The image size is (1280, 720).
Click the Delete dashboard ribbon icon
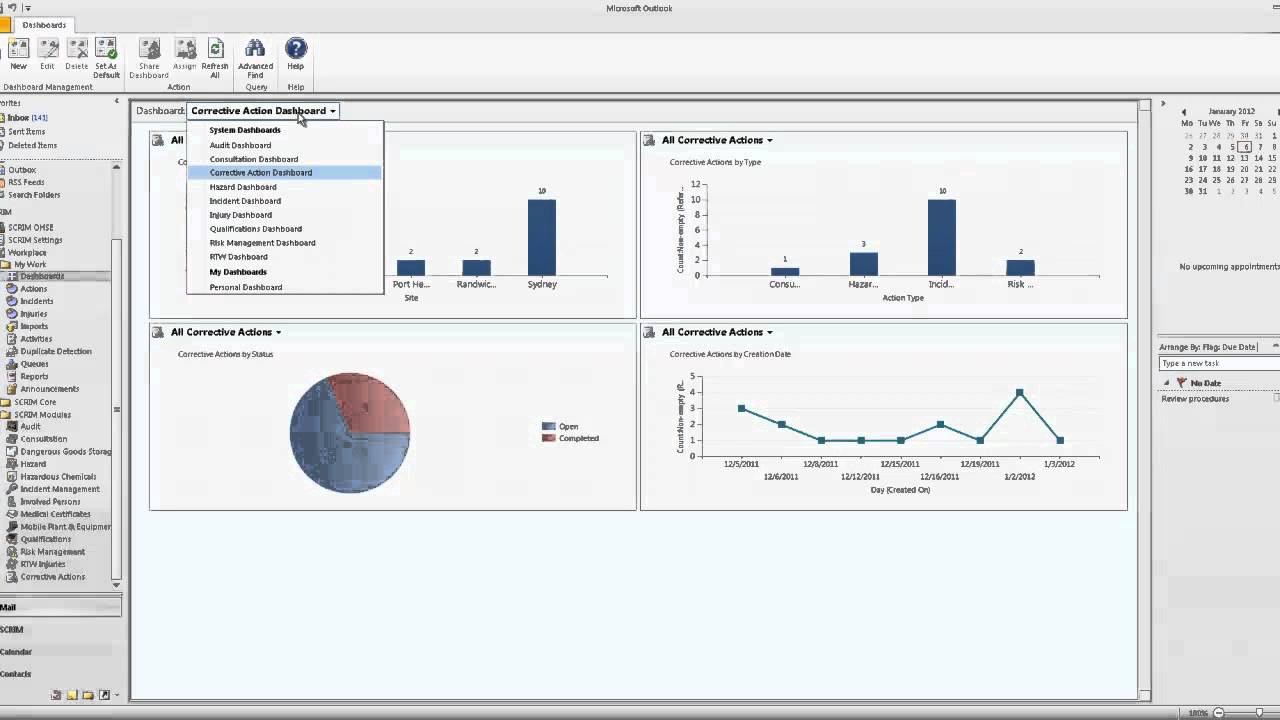pyautogui.click(x=77, y=49)
